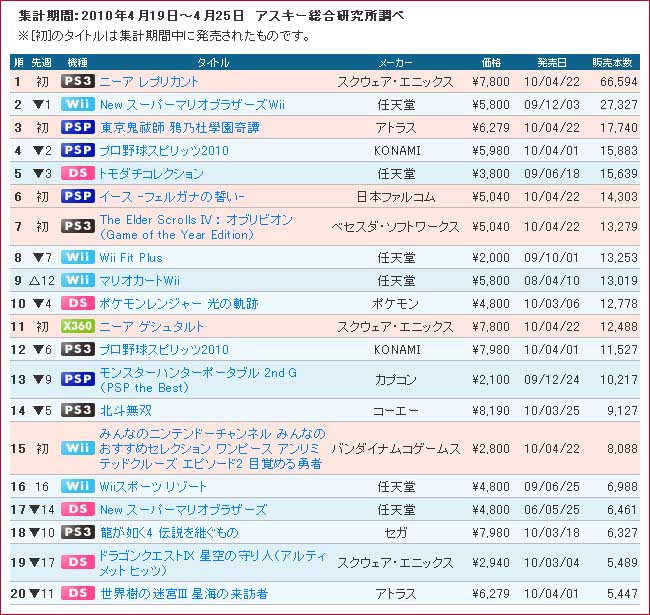Image resolution: width=650 pixels, height=615 pixels.
Task: Open 東京鬼祓師 鴉乃杜學園奇譚 link
Action: 180,128
